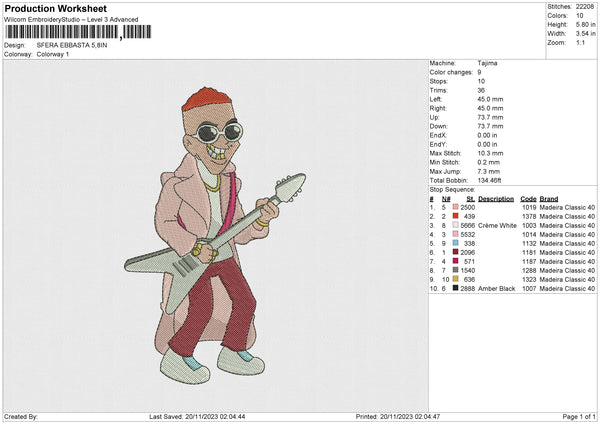The width and height of the screenshot is (600, 424).
Task: Click the Stop Sequence heading
Action: 452,189
